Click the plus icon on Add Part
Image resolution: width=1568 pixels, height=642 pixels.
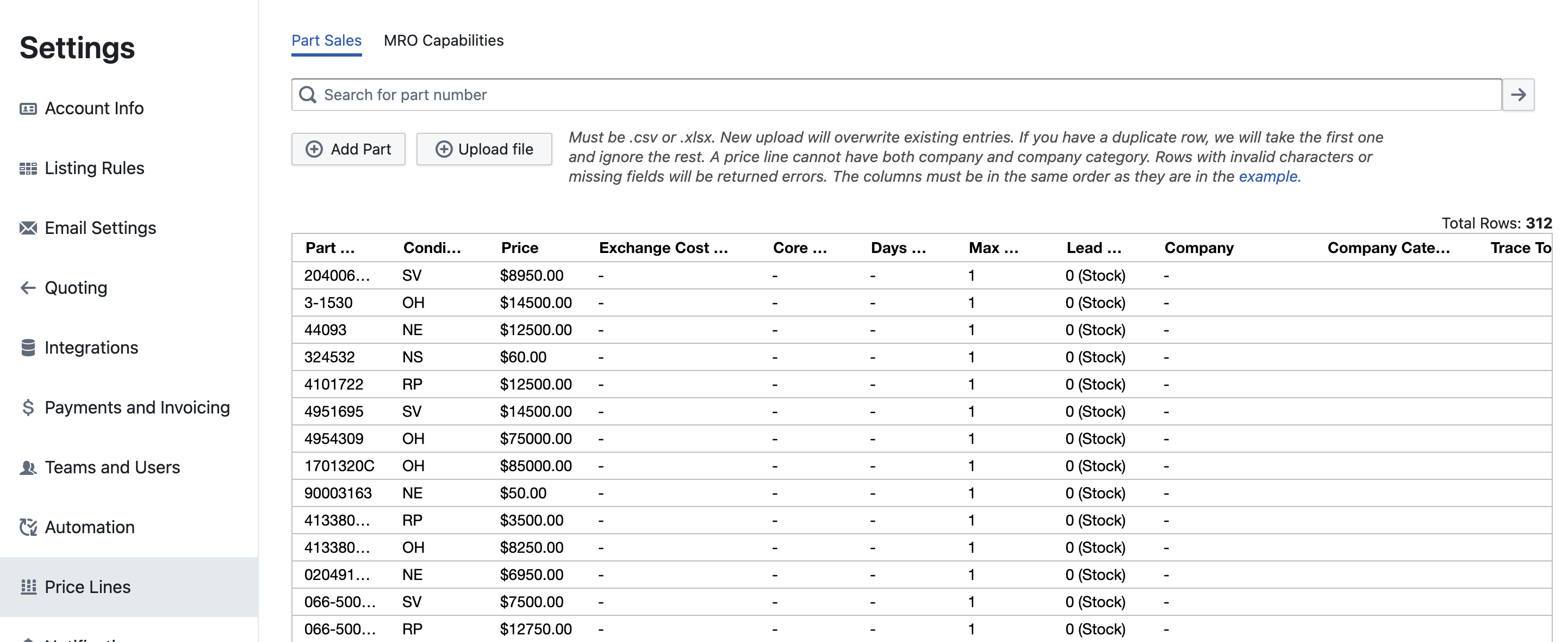(314, 149)
